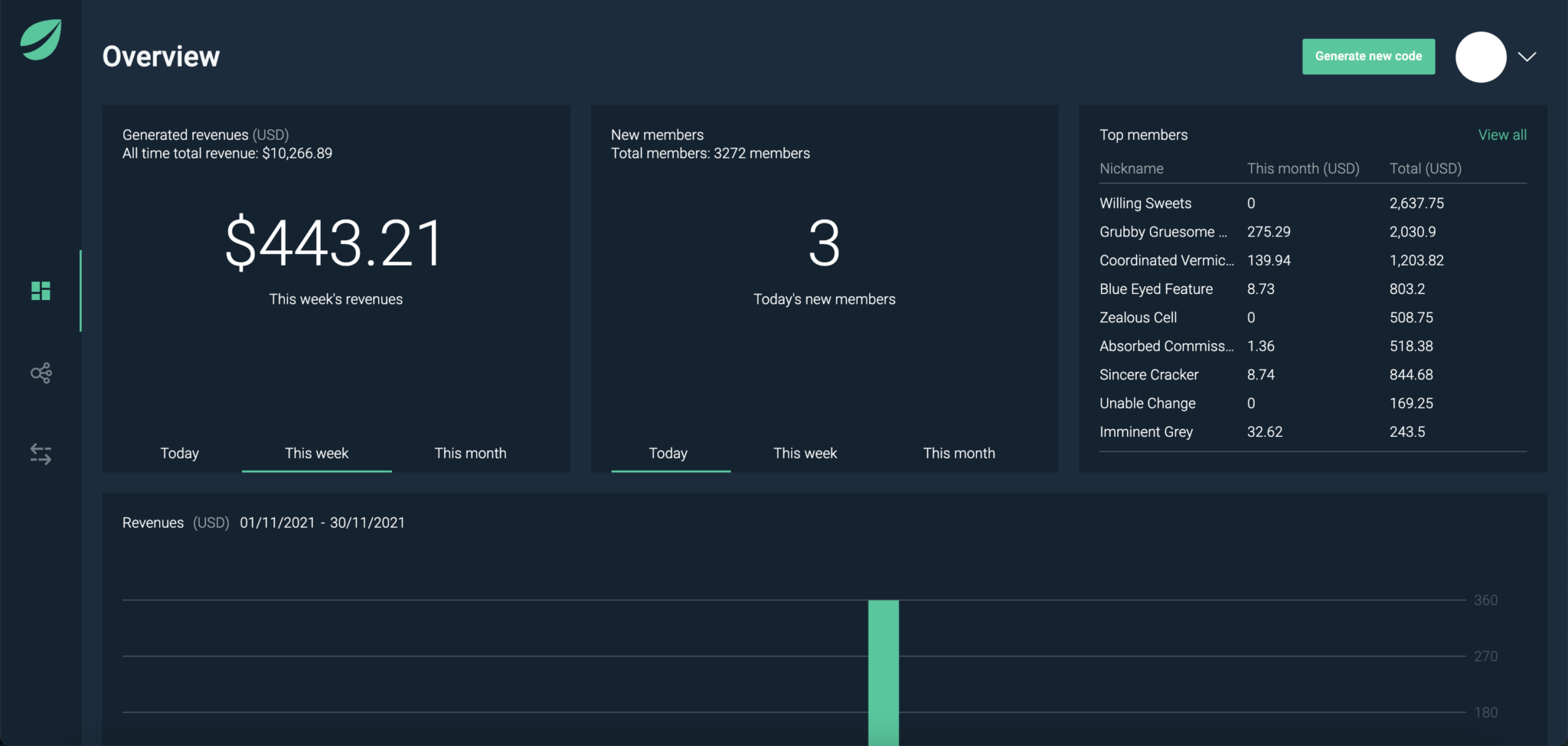The image size is (1568, 746).
Task: Click the number 3 new members figure
Action: 825,243
